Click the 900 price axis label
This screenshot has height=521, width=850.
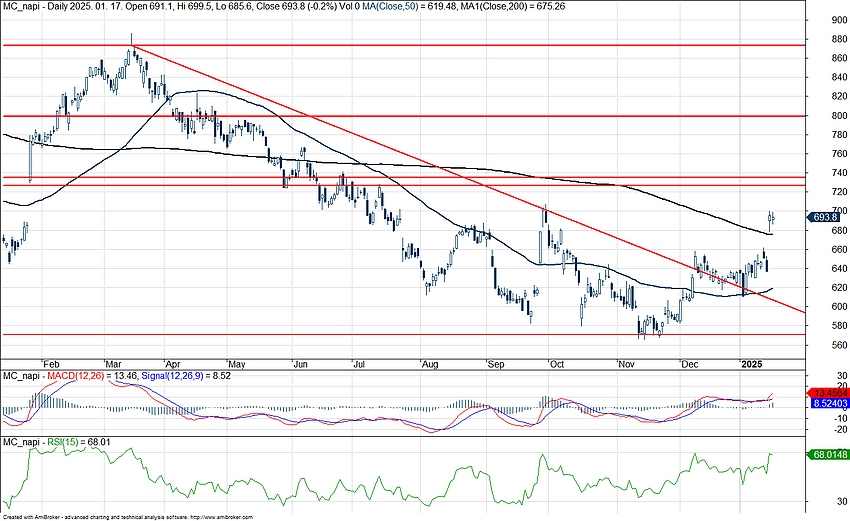(x=825, y=20)
